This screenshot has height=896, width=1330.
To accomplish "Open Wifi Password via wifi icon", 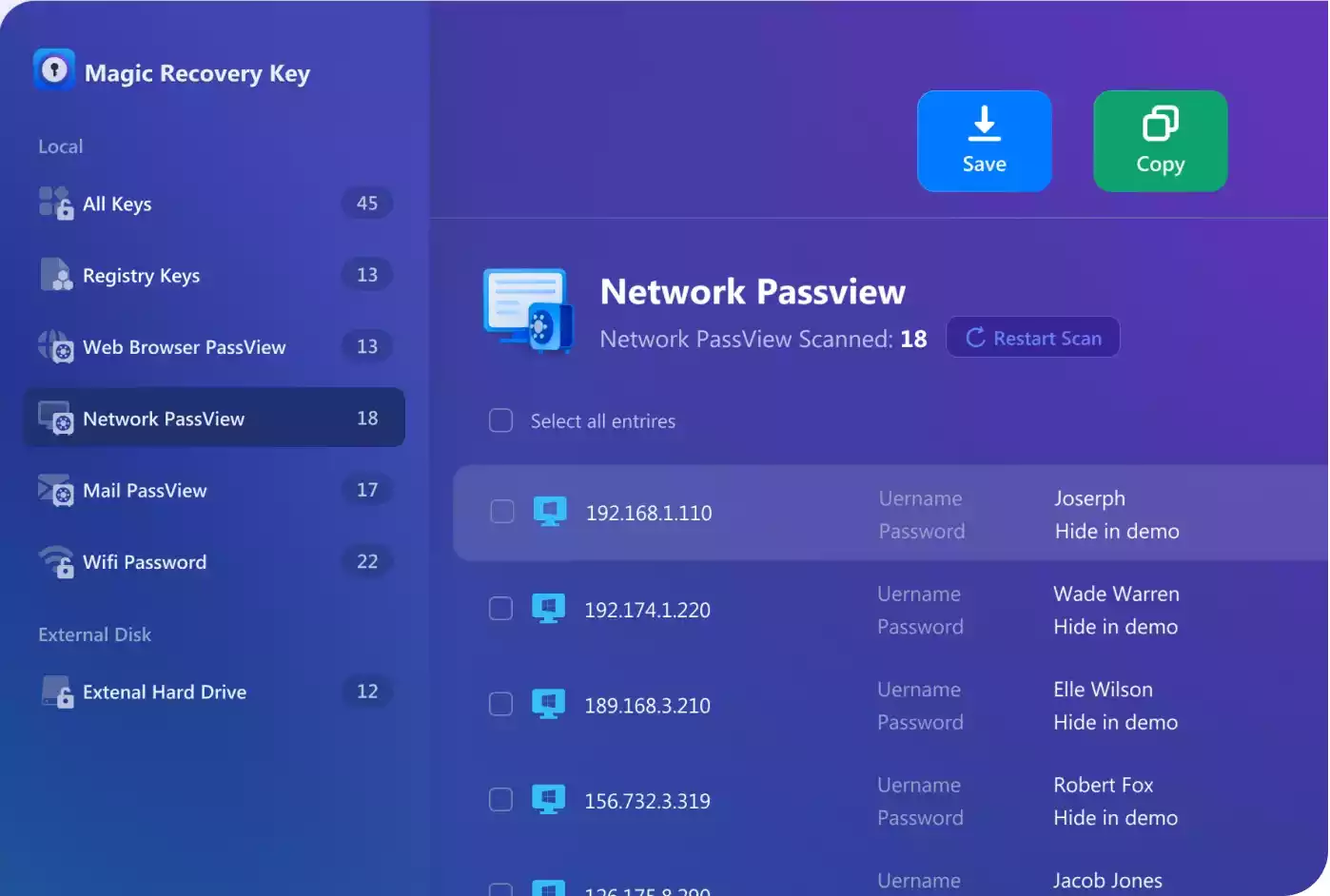I will coord(56,561).
